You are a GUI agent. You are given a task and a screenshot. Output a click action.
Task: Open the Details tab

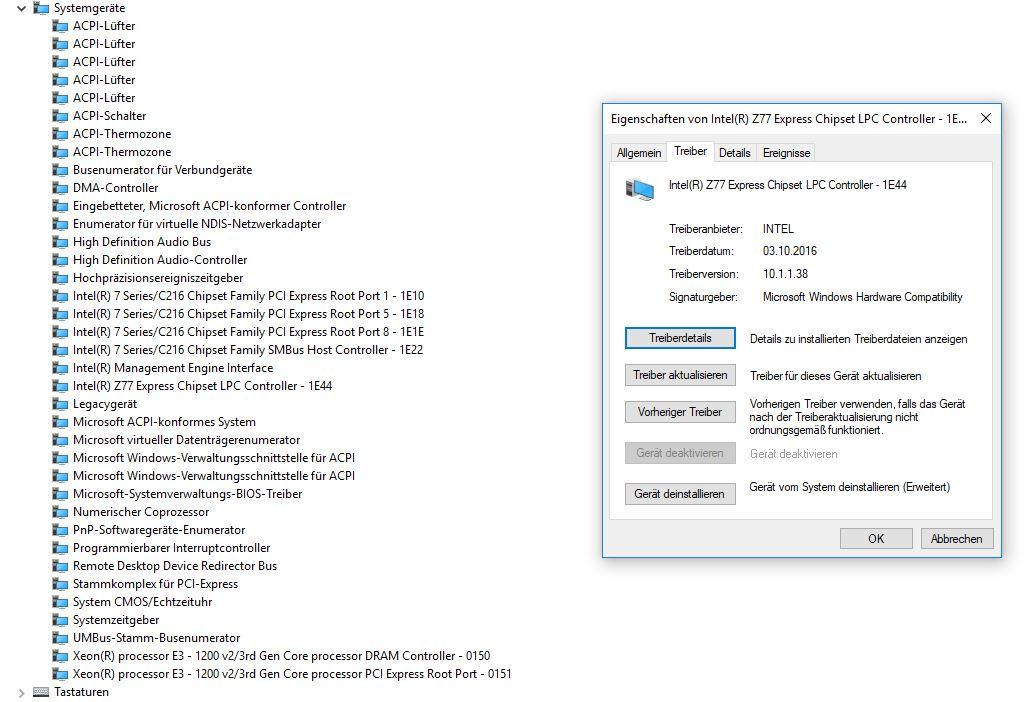click(x=734, y=153)
